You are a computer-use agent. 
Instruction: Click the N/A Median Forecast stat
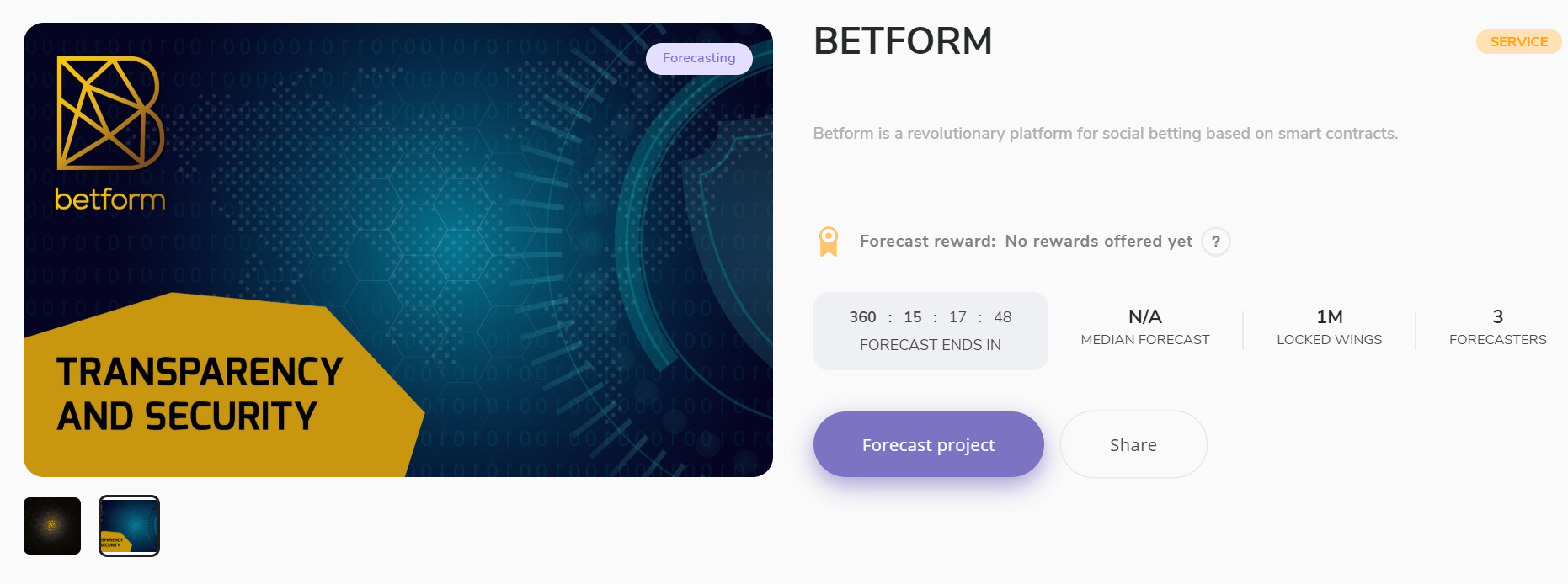tap(1144, 327)
